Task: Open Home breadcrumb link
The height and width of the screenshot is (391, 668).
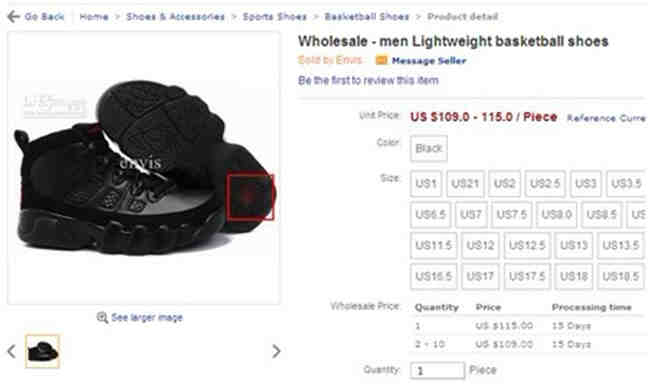Action: (x=94, y=17)
